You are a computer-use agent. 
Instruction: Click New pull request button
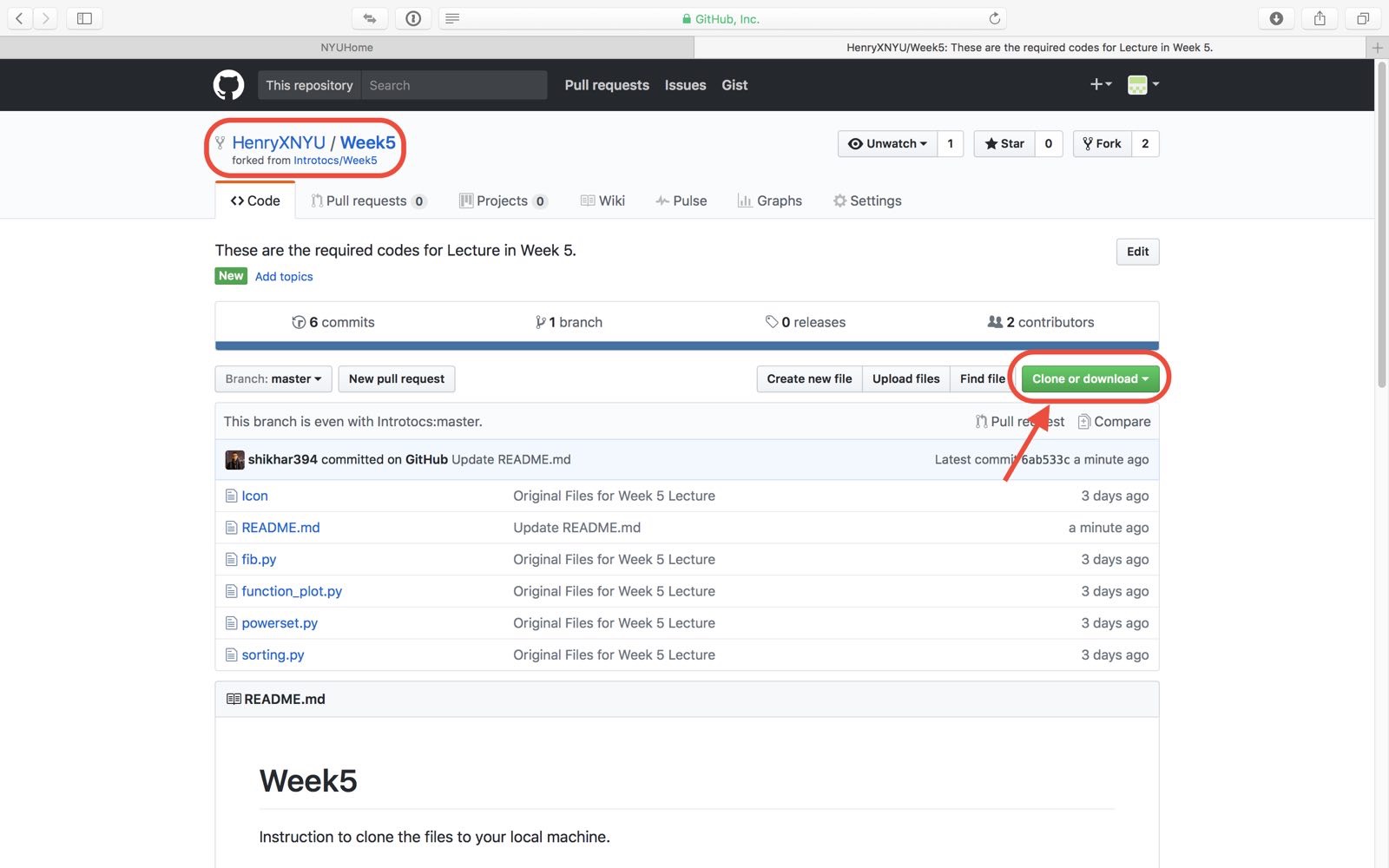[x=397, y=378]
